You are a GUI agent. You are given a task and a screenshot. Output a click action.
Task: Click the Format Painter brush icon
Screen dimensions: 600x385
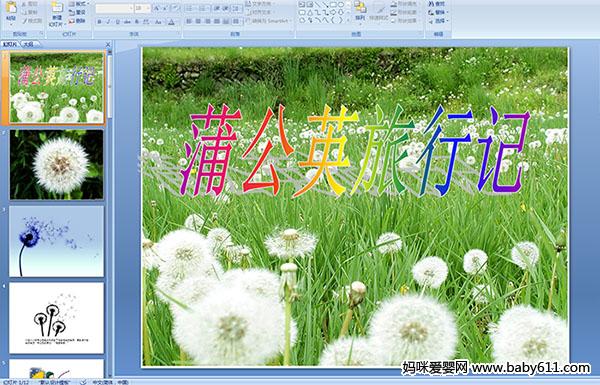tap(24, 21)
